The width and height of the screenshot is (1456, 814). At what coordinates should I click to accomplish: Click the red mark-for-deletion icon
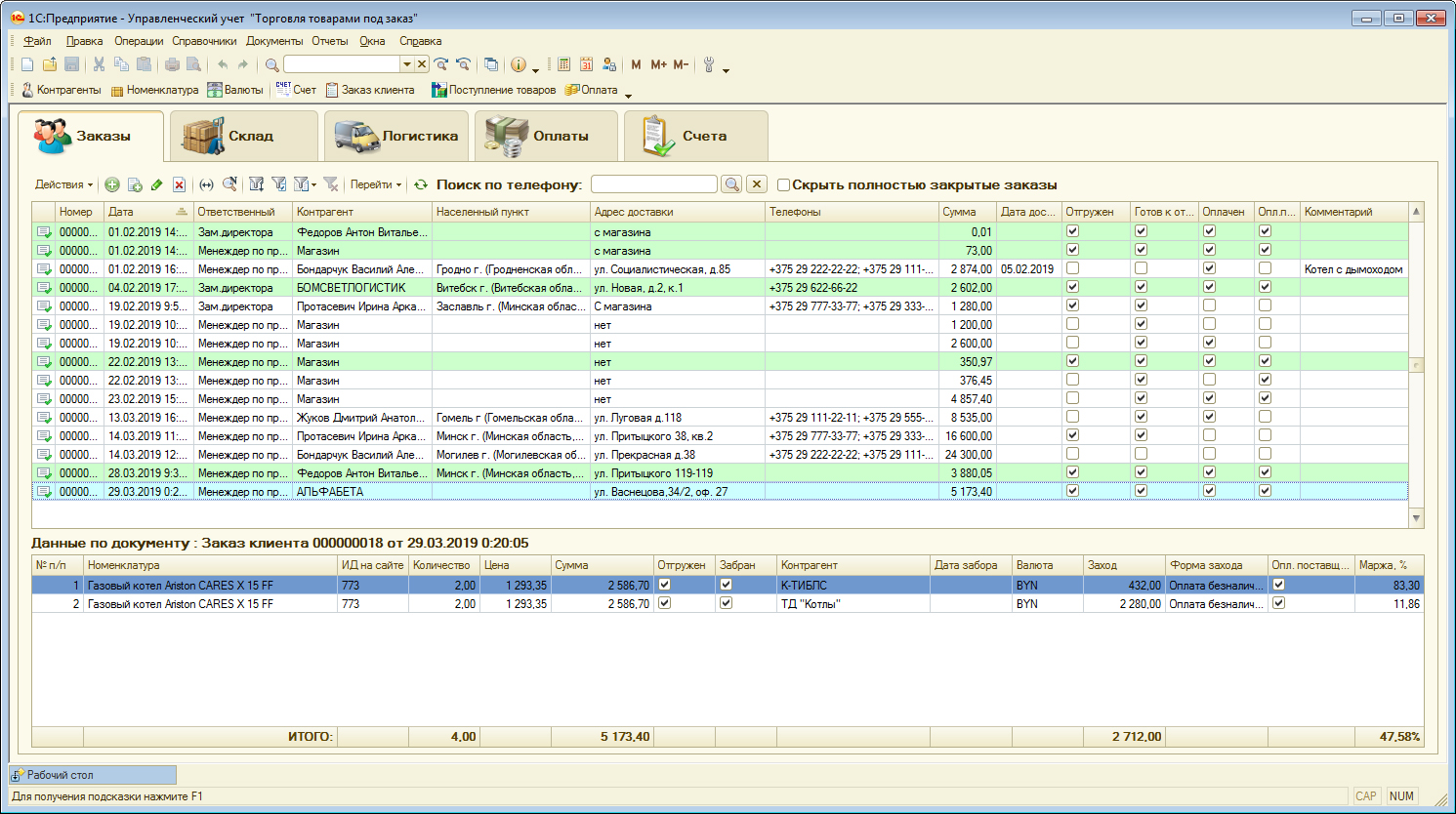click(x=179, y=184)
